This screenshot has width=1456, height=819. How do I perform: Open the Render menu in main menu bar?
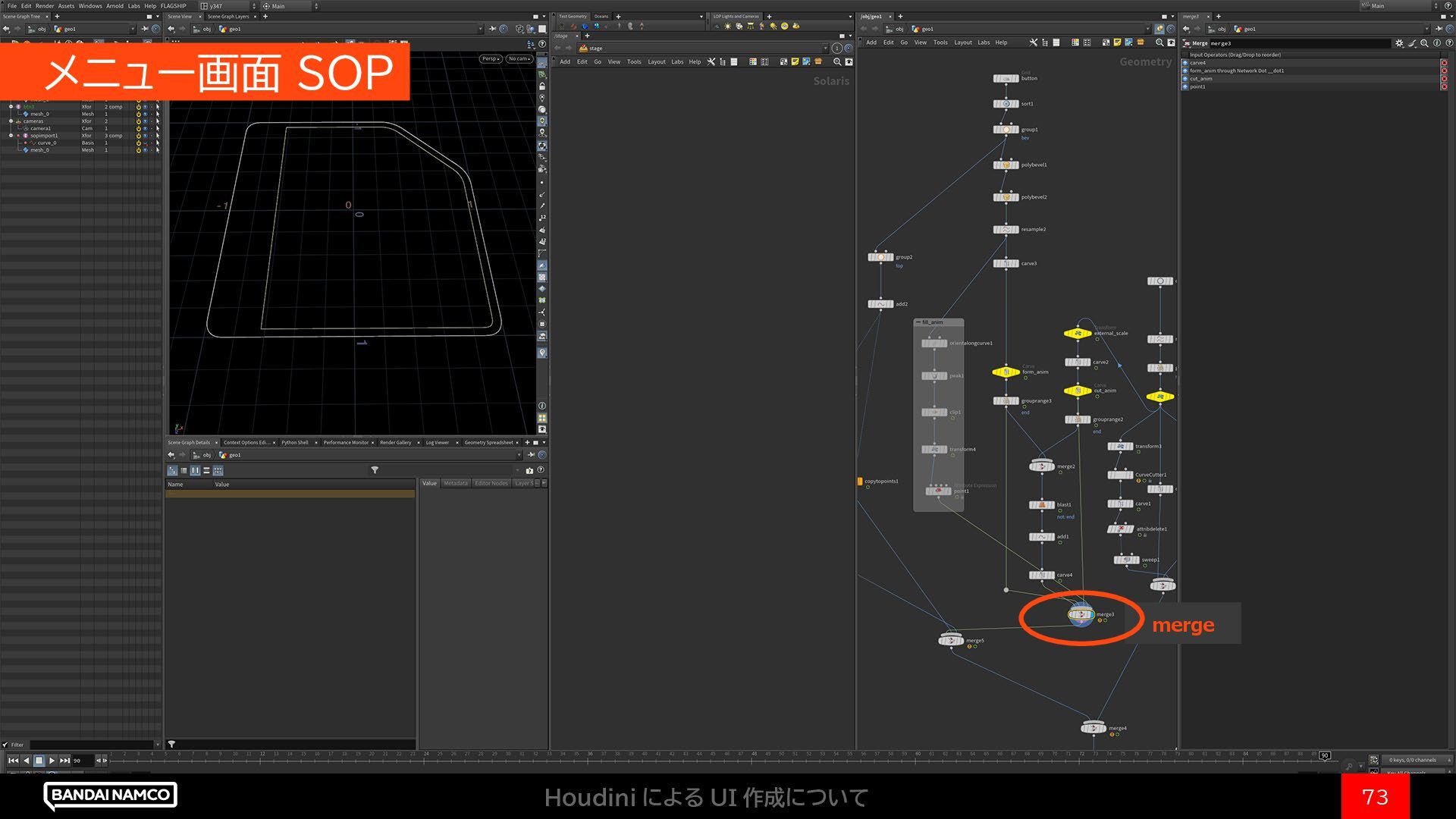pyautogui.click(x=45, y=5)
